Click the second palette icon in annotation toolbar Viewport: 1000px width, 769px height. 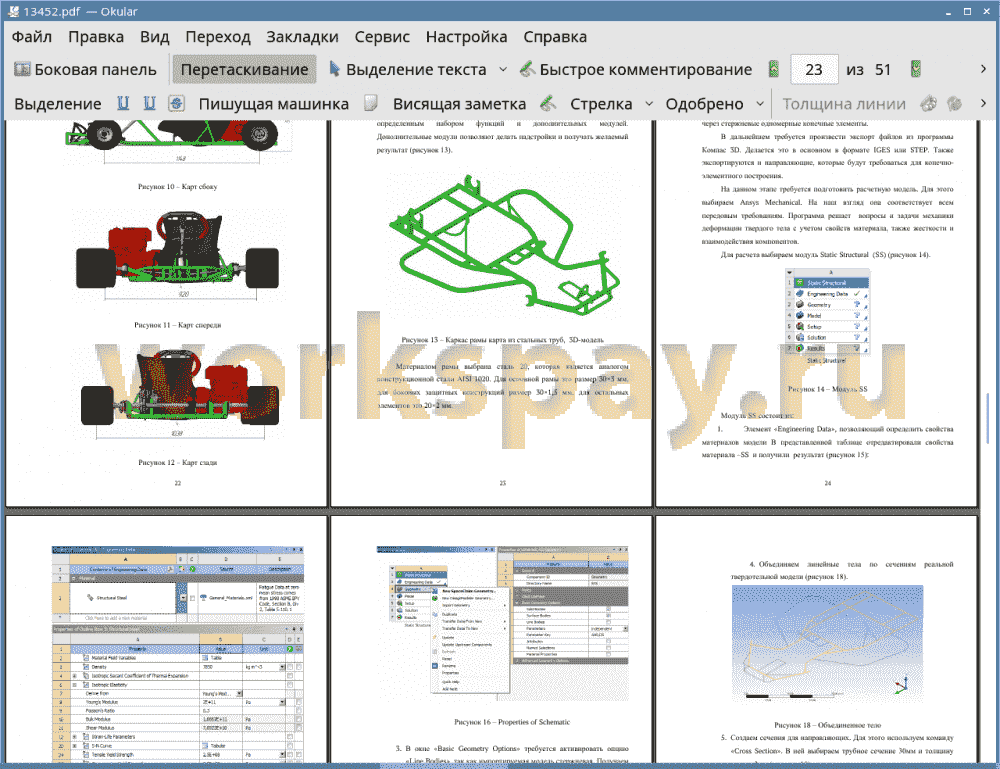[954, 103]
